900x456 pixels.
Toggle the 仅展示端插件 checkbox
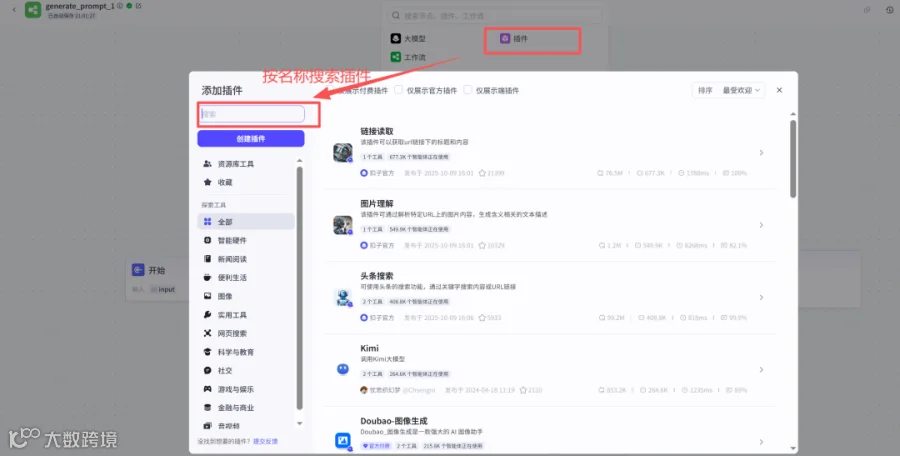(x=467, y=90)
